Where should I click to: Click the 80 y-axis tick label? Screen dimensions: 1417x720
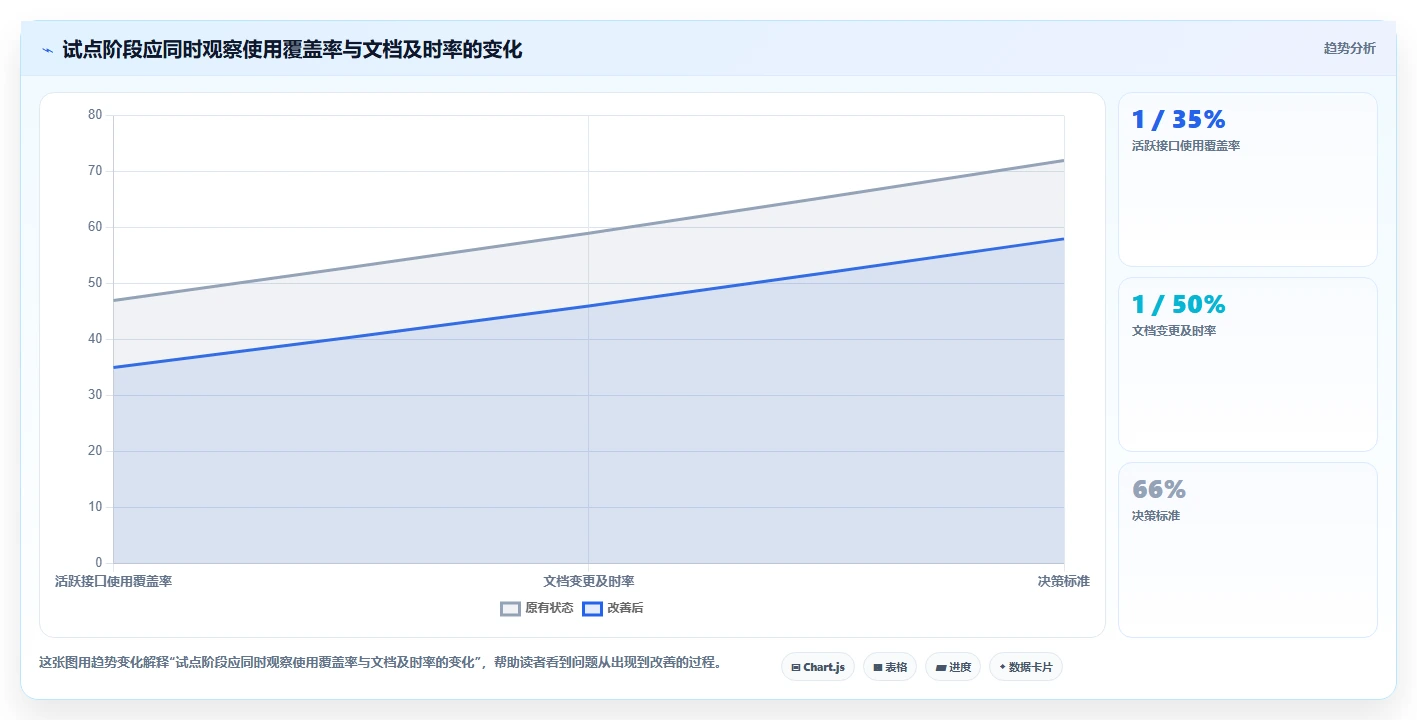95,115
